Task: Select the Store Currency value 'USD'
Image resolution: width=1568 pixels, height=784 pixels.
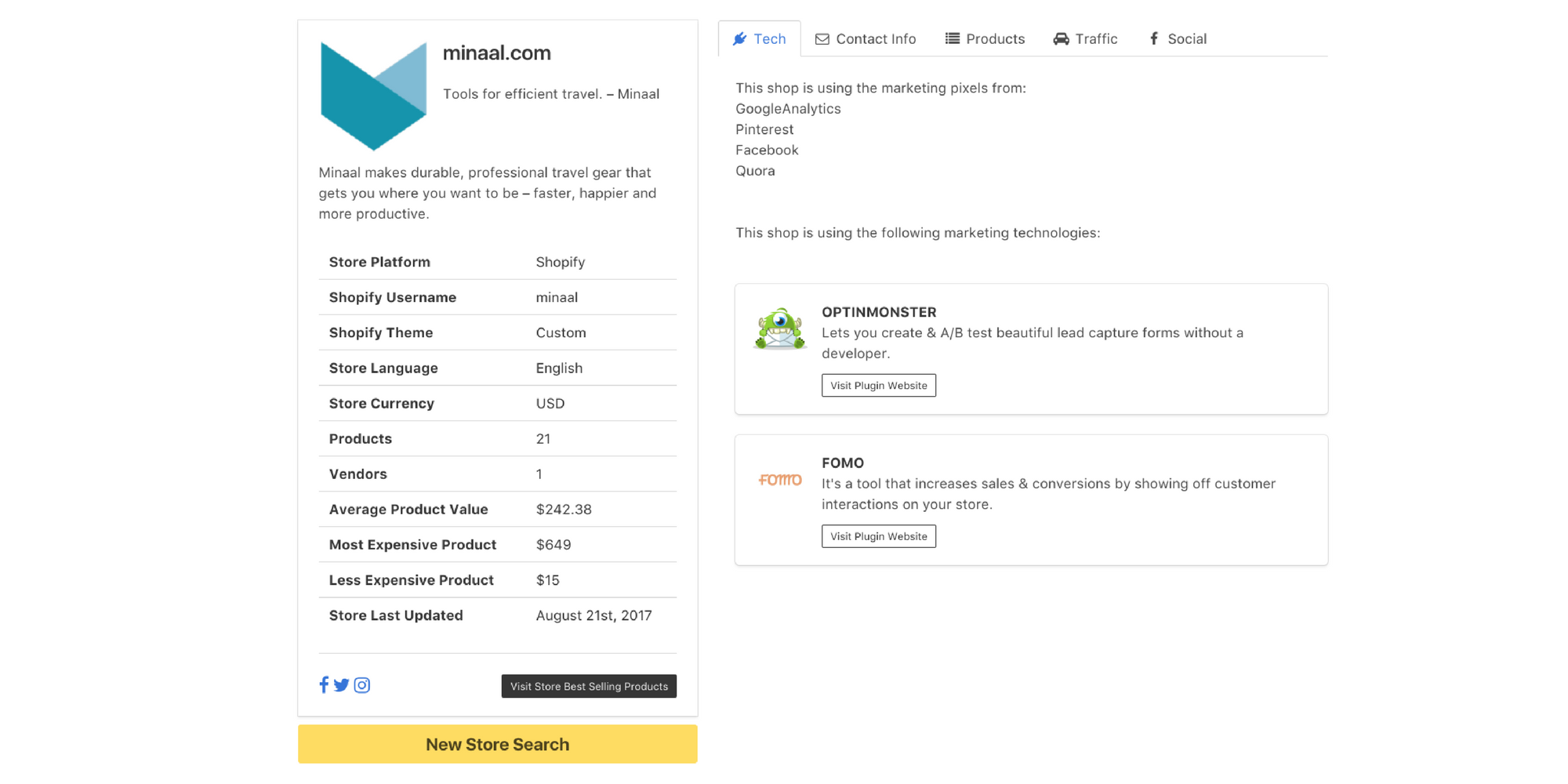Action: [550, 403]
